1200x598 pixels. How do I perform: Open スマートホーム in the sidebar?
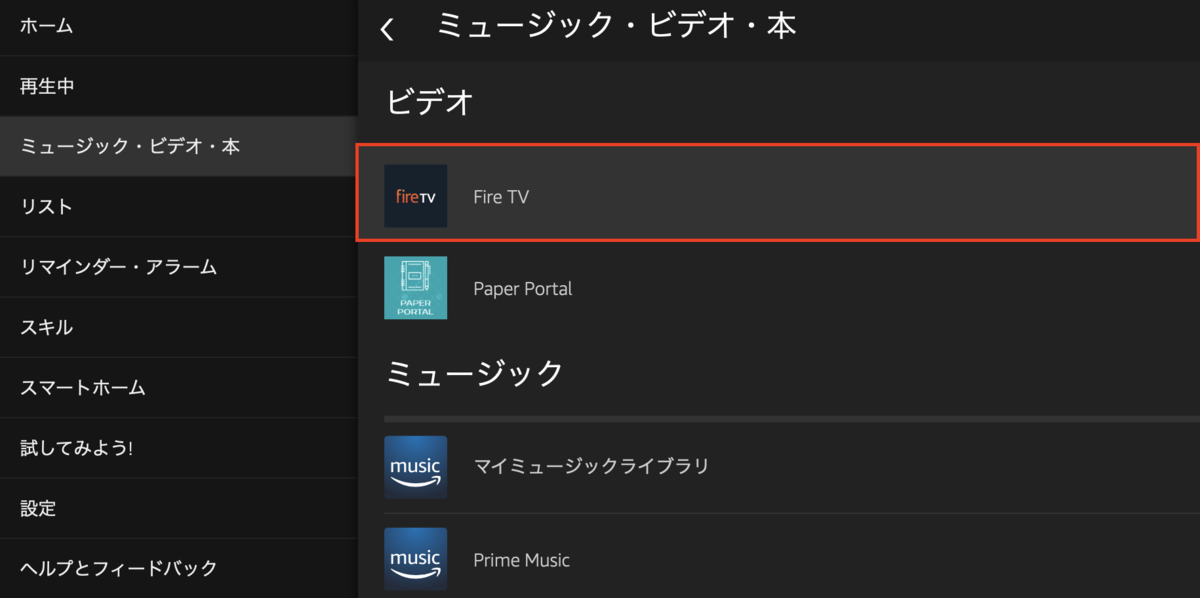[x=178, y=388]
